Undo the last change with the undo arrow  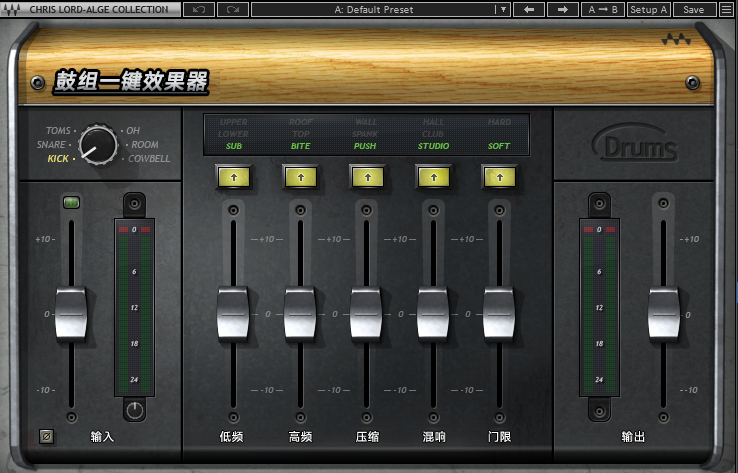(199, 9)
